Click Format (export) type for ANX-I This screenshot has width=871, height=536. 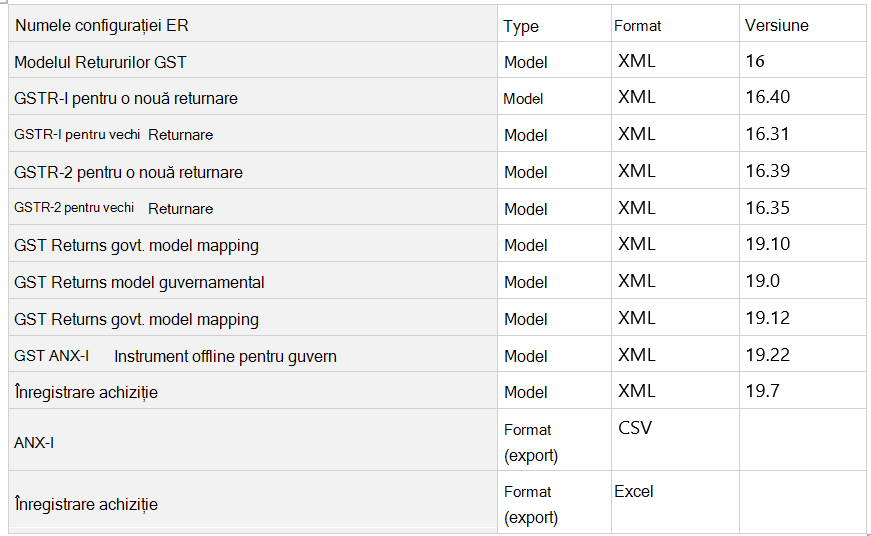point(530,443)
